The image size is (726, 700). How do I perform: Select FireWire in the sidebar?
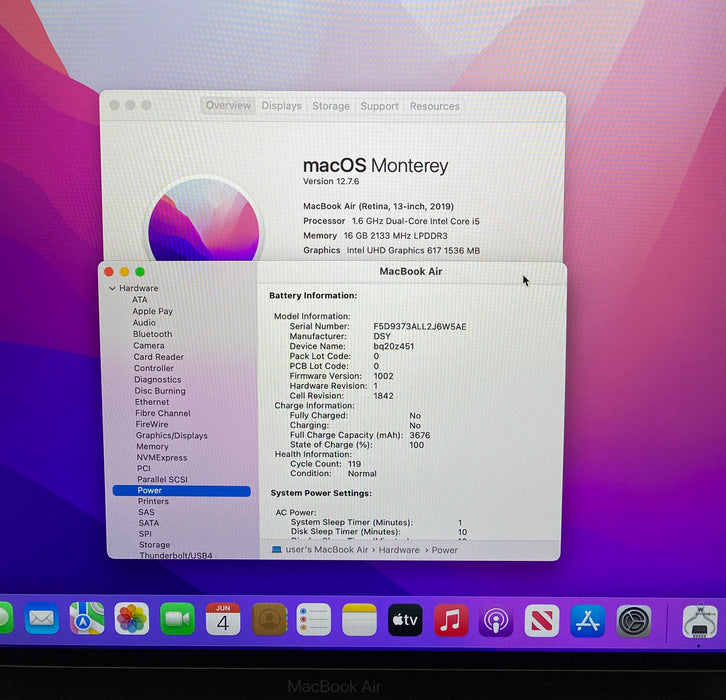click(152, 424)
